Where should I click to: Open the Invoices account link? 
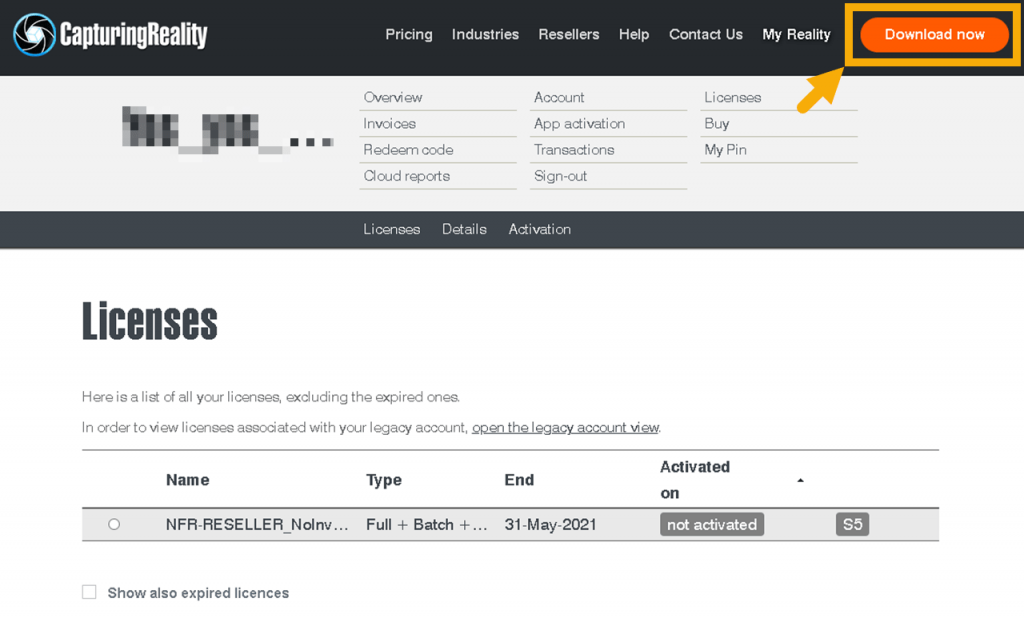tap(389, 123)
